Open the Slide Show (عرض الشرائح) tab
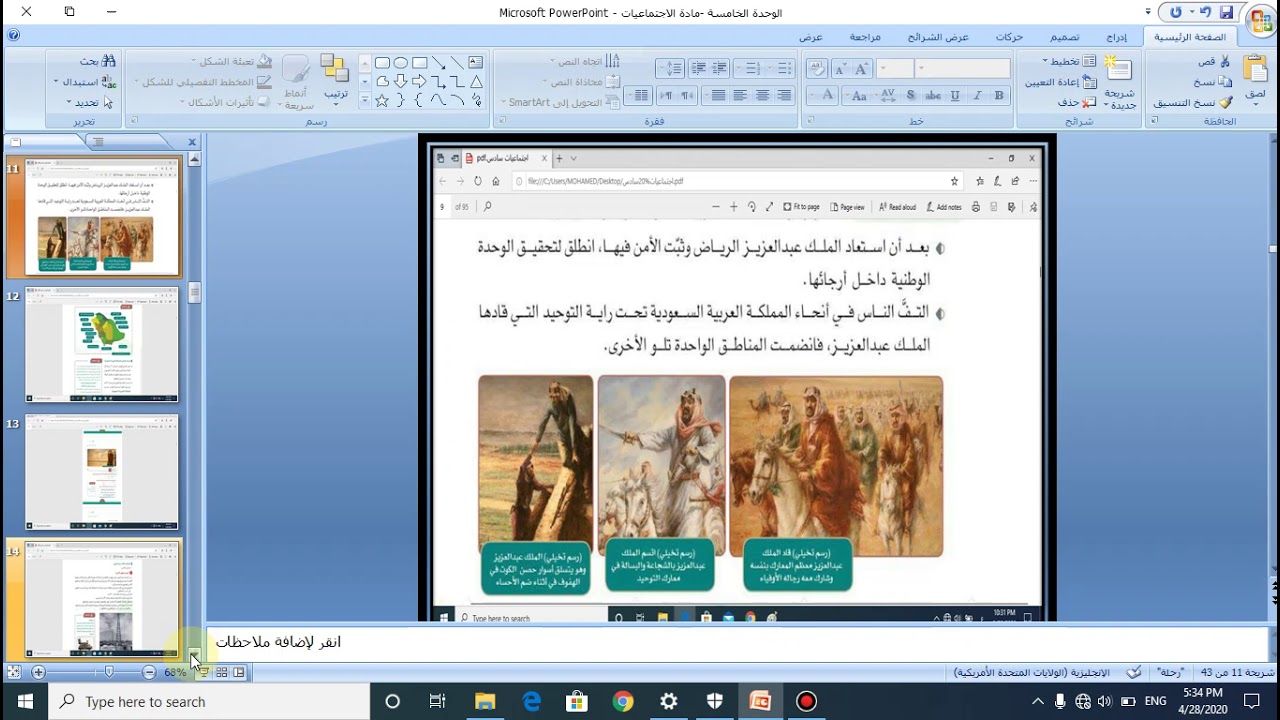 (x=939, y=37)
